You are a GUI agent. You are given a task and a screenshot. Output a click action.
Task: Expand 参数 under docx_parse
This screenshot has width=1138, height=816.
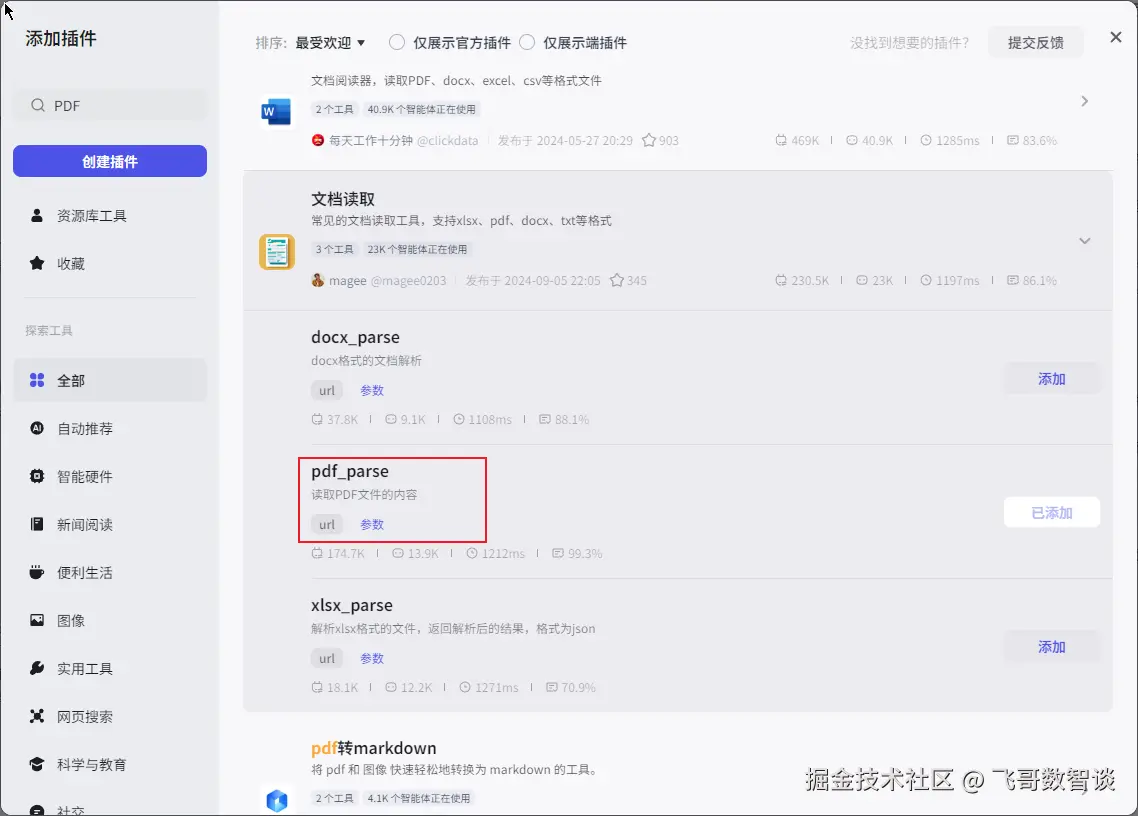click(x=372, y=391)
